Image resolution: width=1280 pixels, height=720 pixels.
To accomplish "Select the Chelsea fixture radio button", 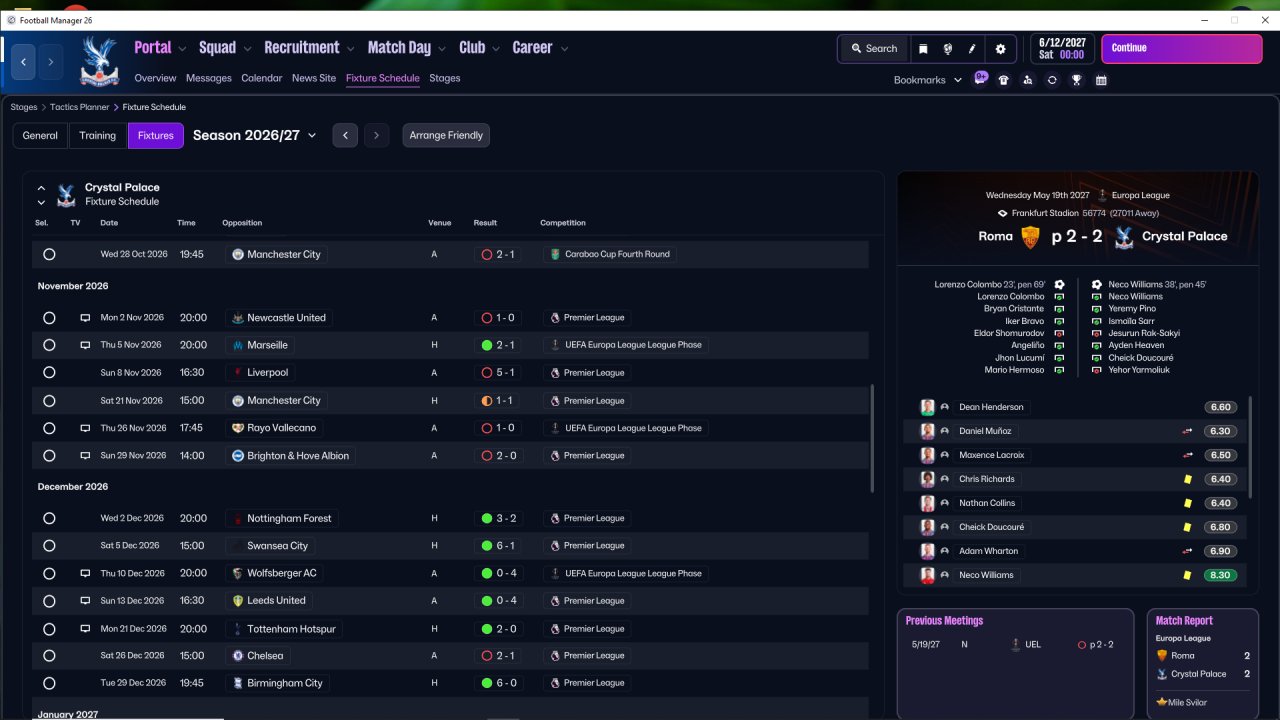I will [x=49, y=656].
